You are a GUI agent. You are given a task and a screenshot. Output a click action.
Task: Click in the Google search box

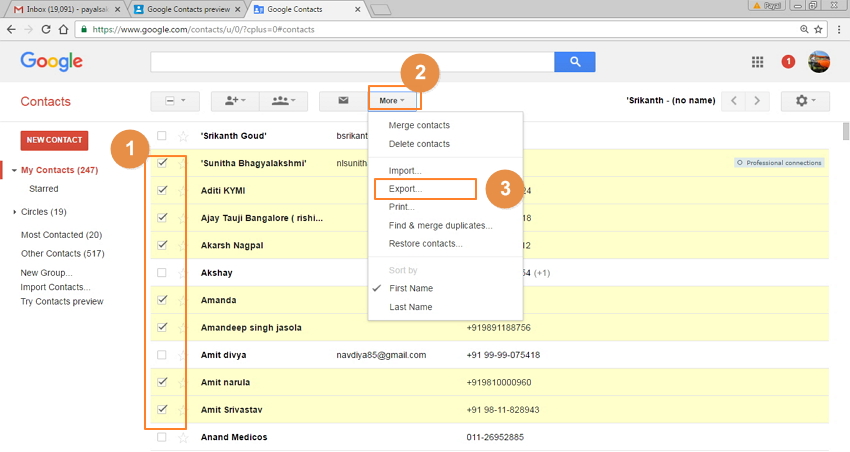351,62
